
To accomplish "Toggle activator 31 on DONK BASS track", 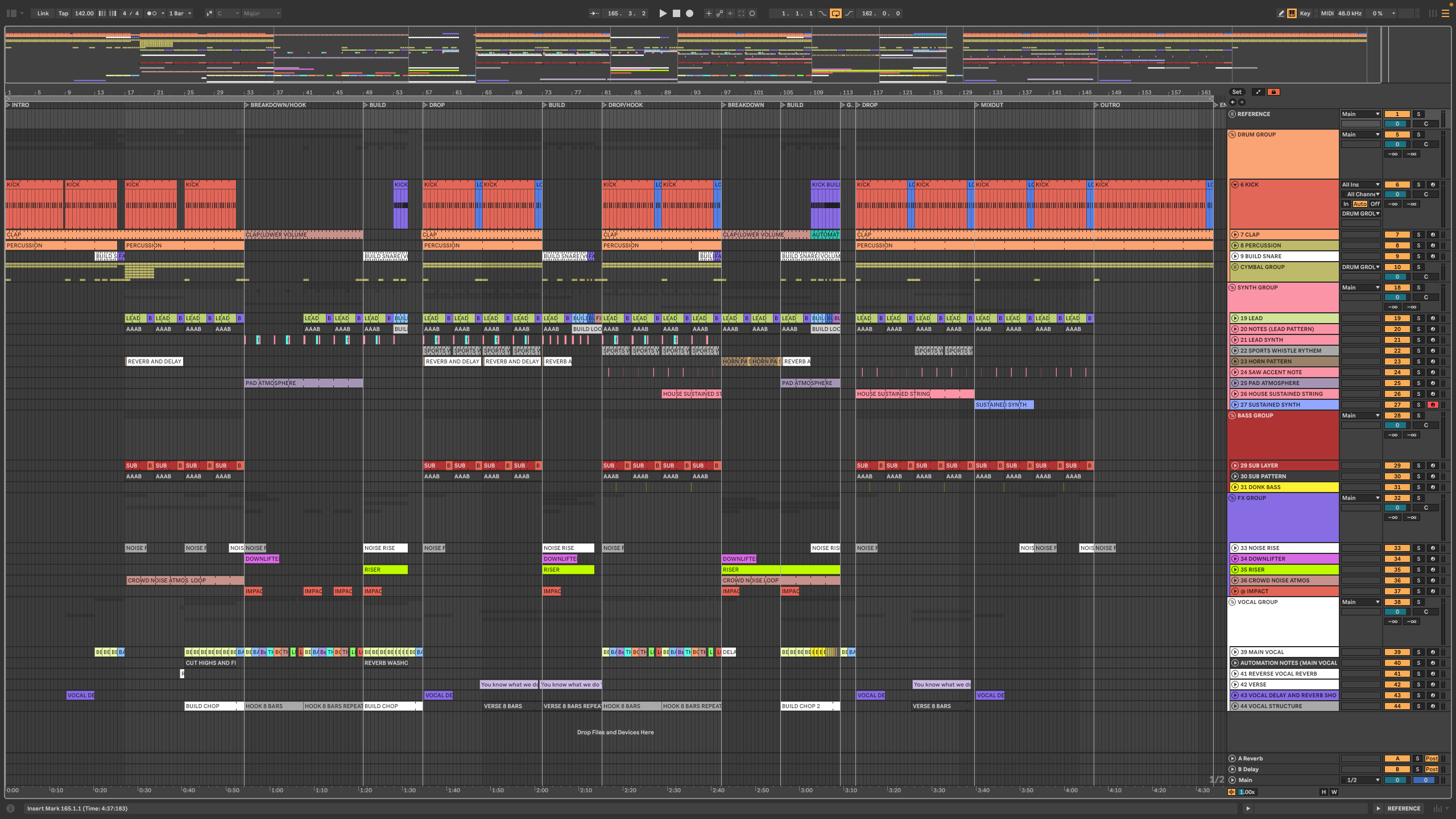I will [1397, 487].
